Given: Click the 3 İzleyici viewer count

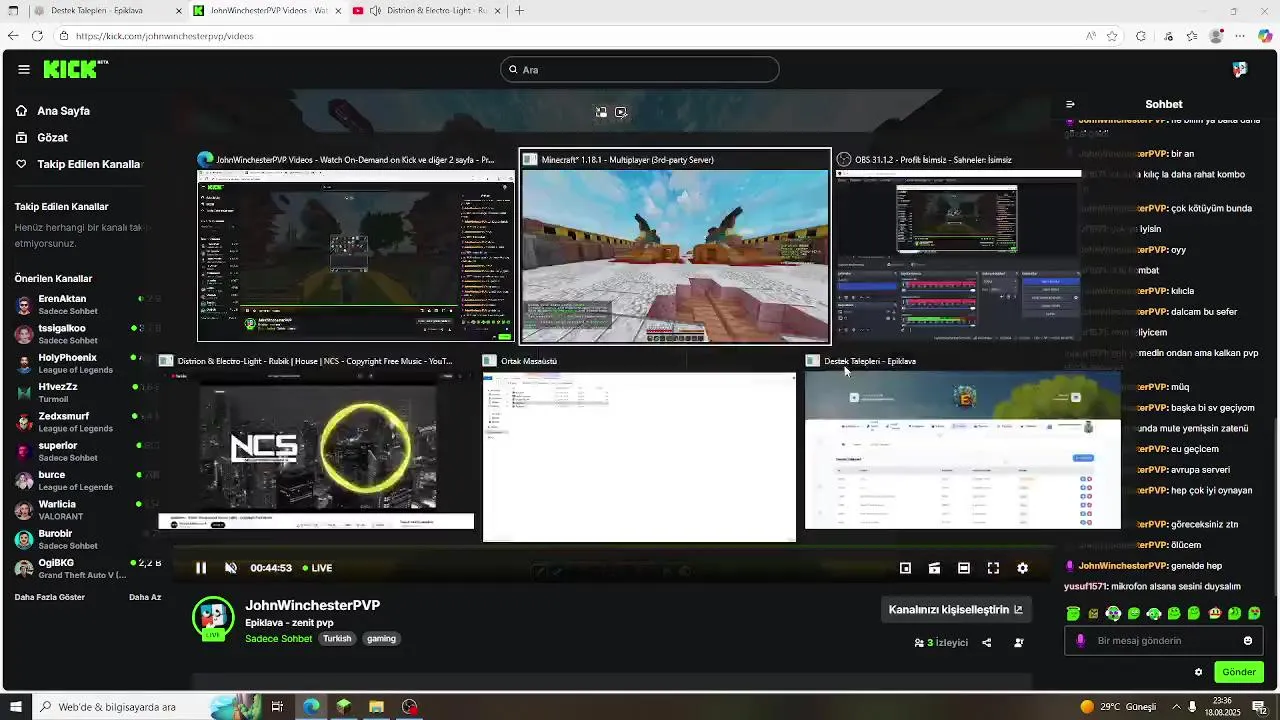Looking at the screenshot, I should (x=941, y=643).
